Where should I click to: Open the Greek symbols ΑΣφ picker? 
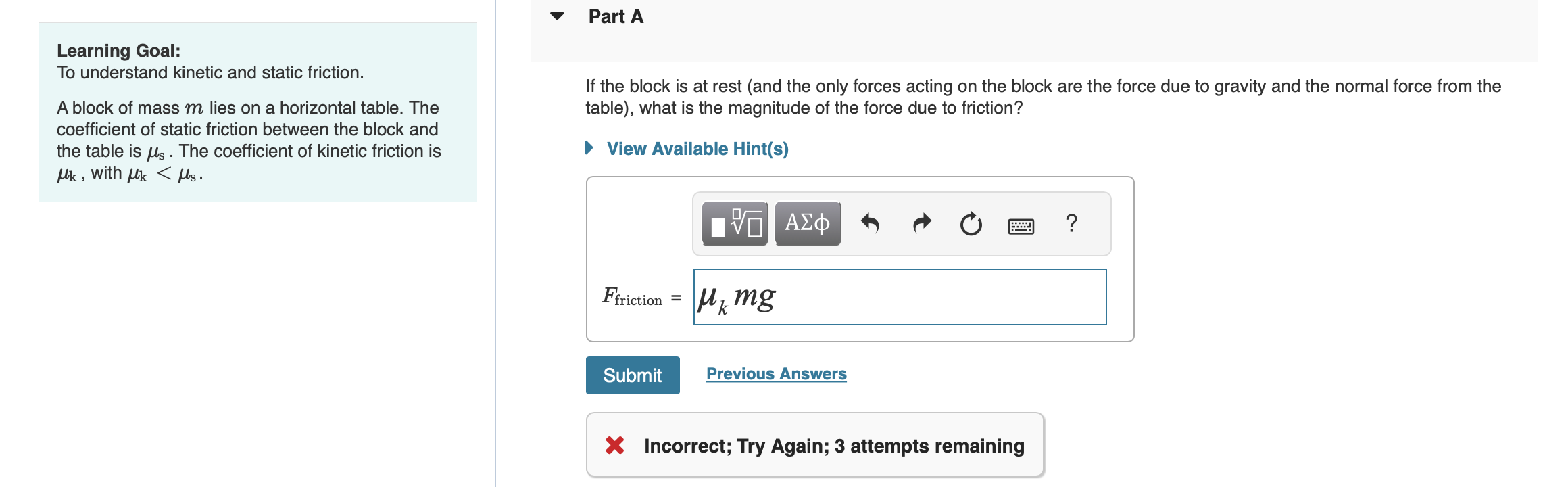pos(807,223)
